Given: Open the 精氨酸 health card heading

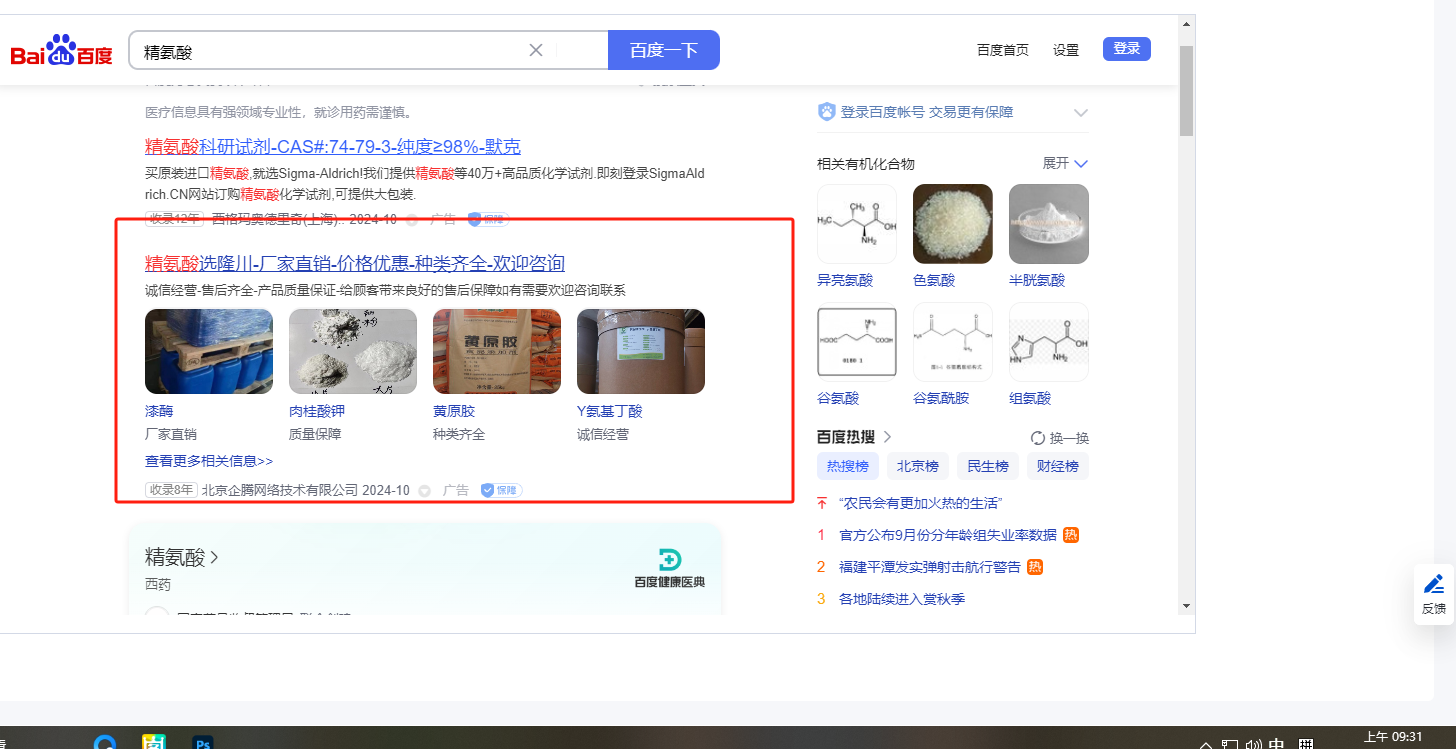Looking at the screenshot, I should click(x=182, y=557).
